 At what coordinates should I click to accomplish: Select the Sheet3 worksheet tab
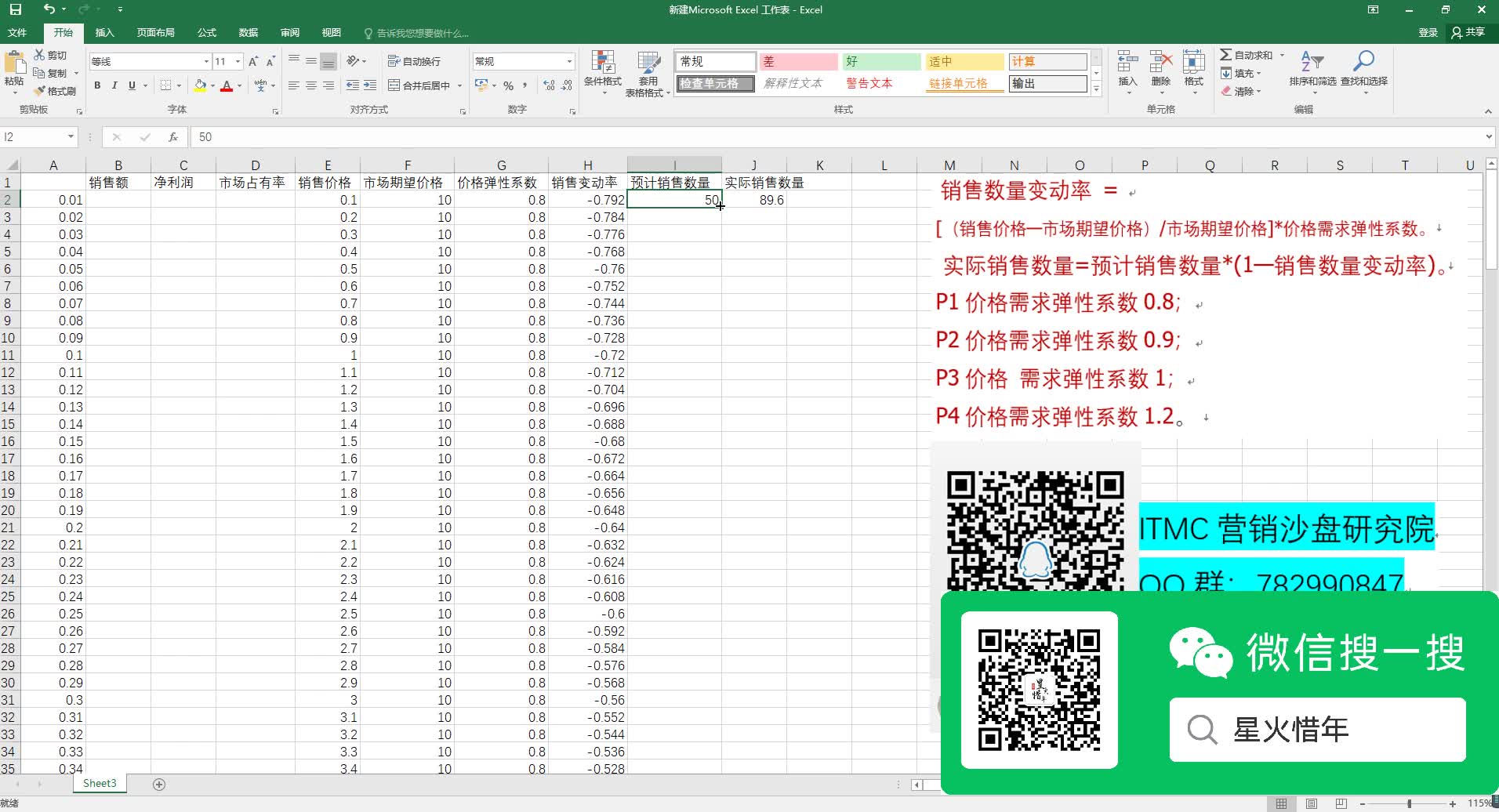click(100, 783)
